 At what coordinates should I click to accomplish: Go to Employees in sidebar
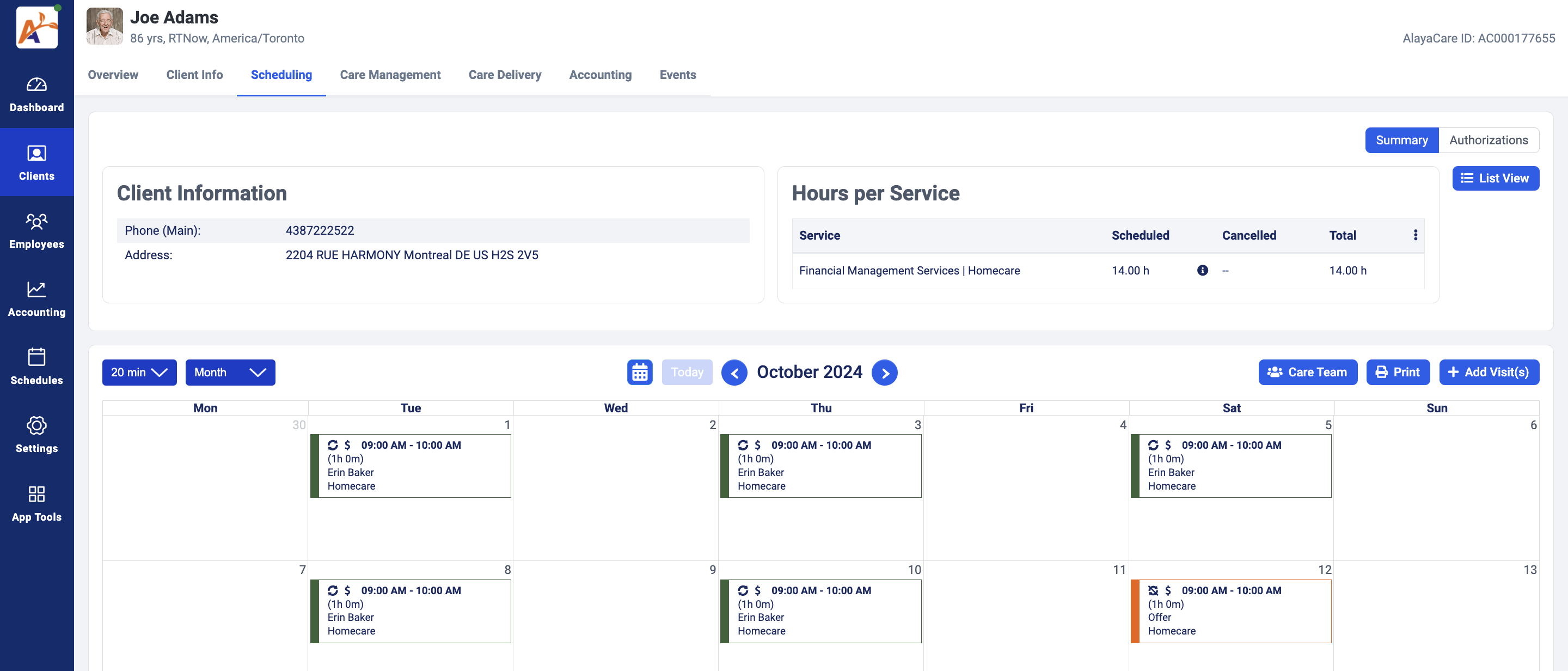[36, 231]
